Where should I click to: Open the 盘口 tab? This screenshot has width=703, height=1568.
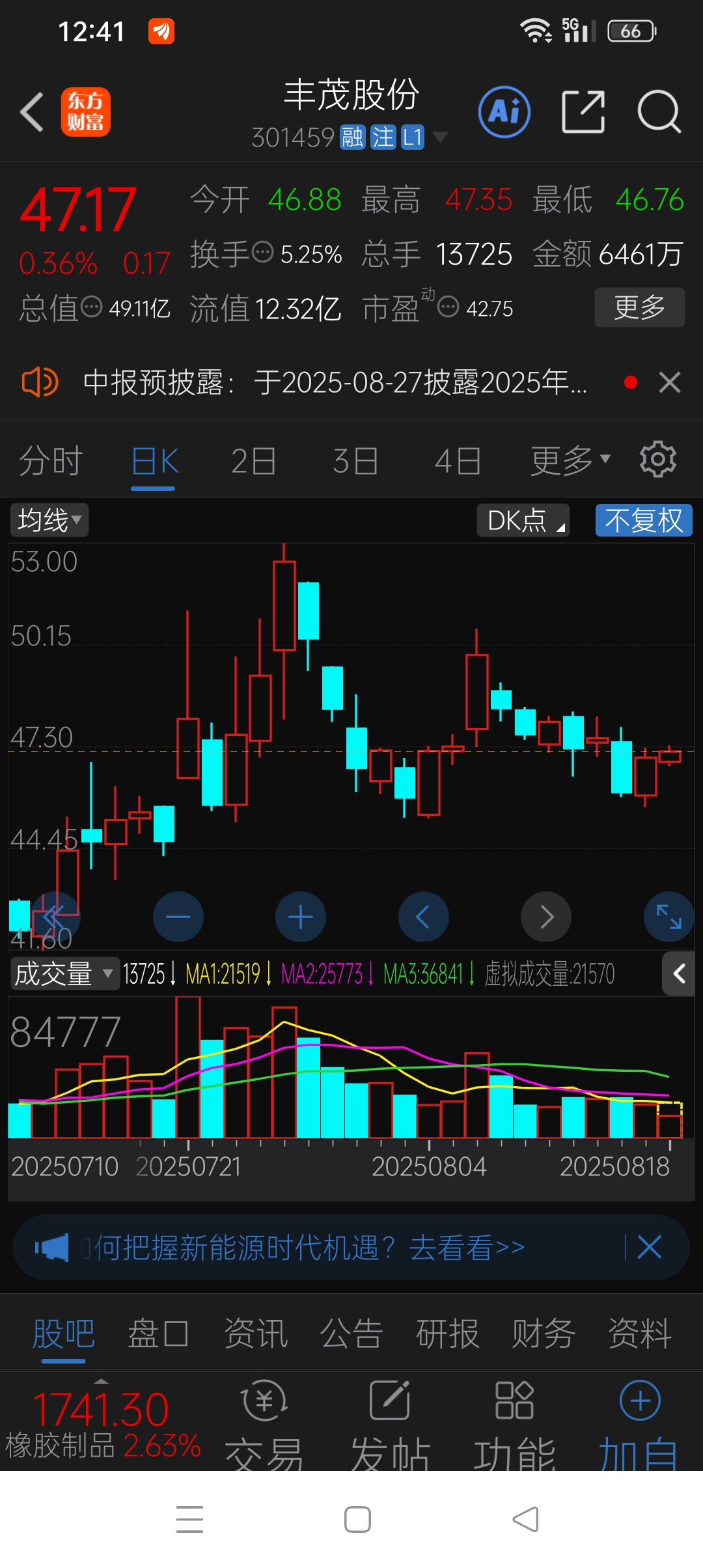(x=159, y=1333)
